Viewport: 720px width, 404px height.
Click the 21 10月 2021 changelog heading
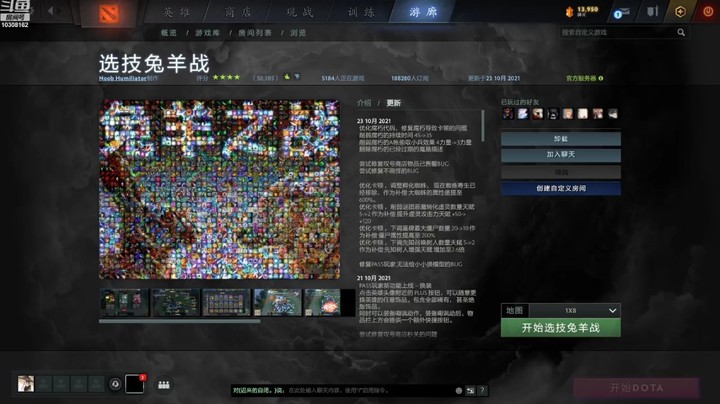pyautogui.click(x=374, y=278)
